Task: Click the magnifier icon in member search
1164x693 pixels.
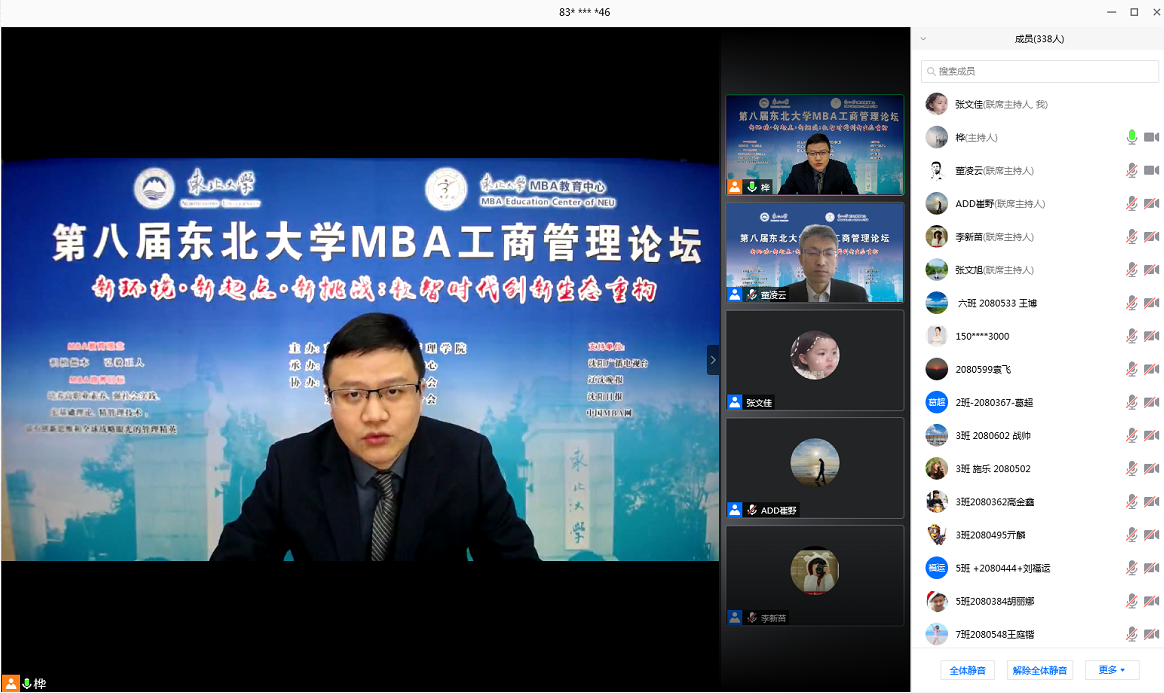Action: point(931,72)
